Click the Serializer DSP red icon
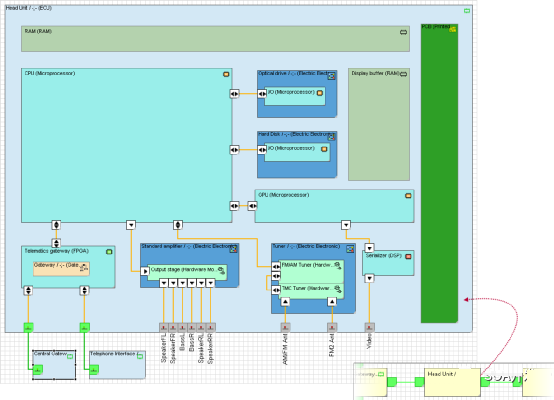 click(x=408, y=256)
